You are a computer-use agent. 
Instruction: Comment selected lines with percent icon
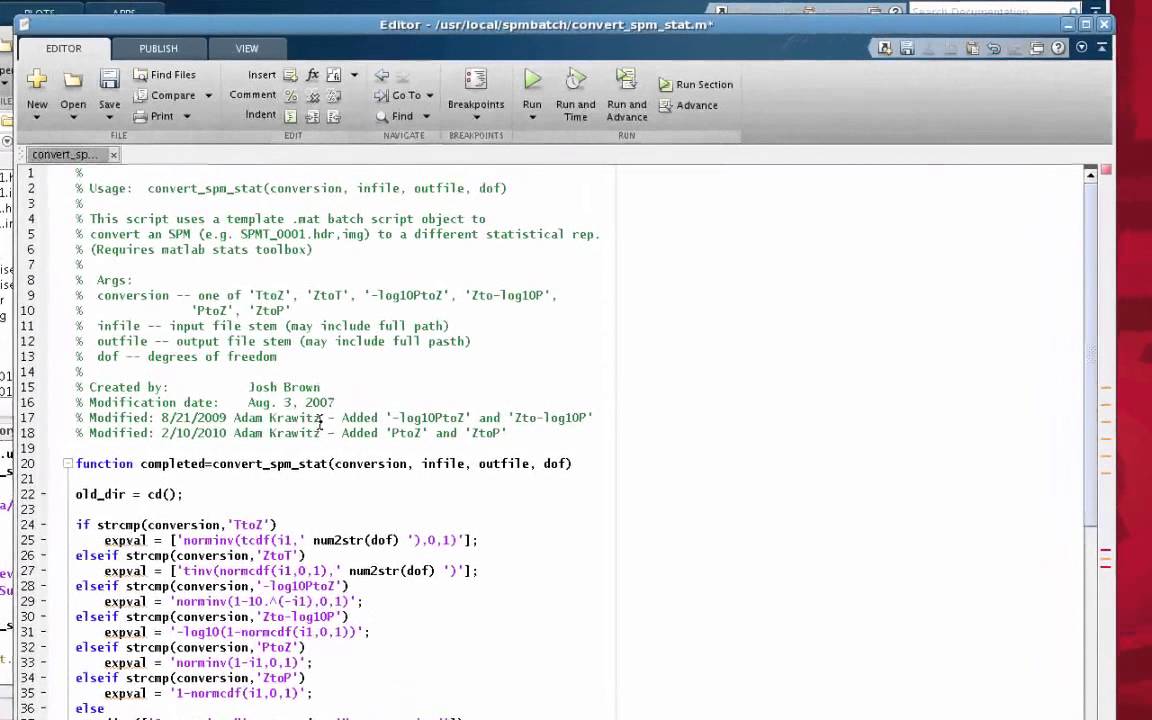(x=291, y=96)
